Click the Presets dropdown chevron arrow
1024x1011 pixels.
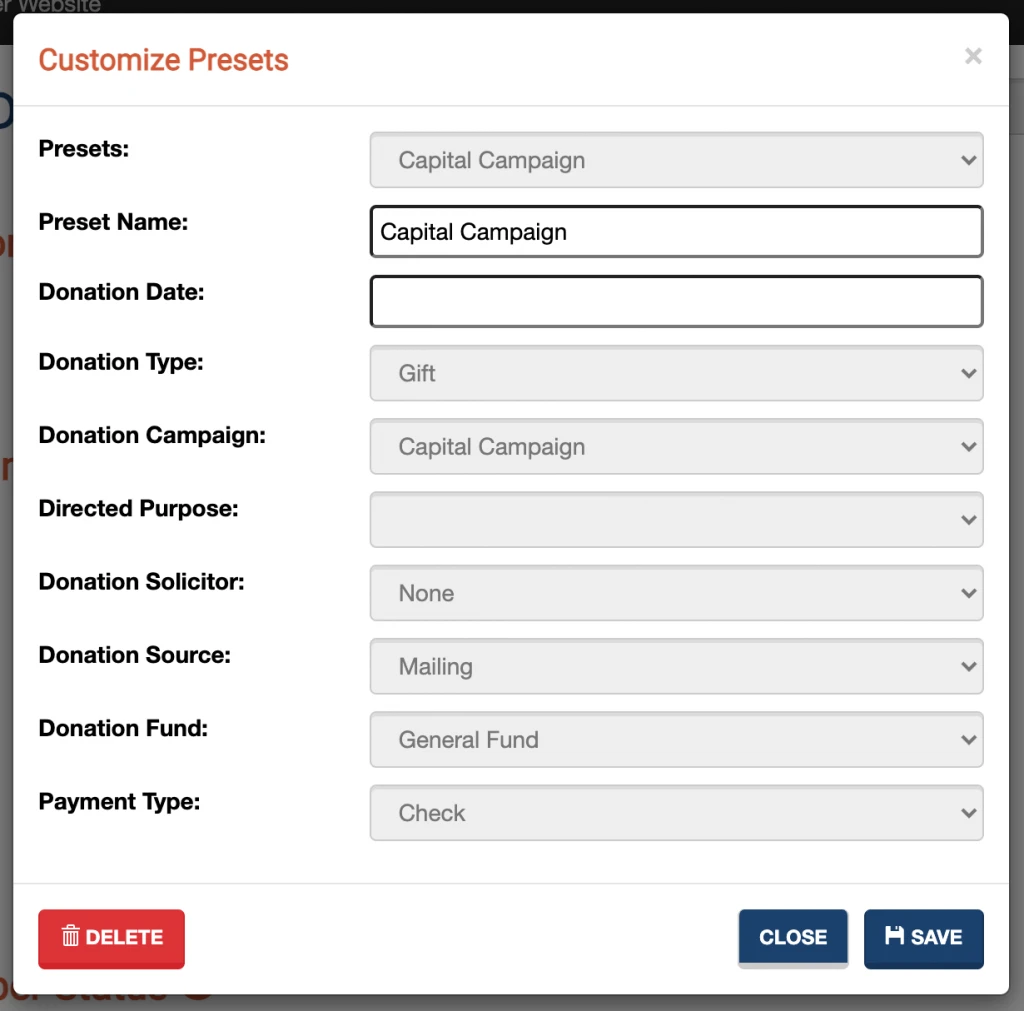tap(967, 160)
